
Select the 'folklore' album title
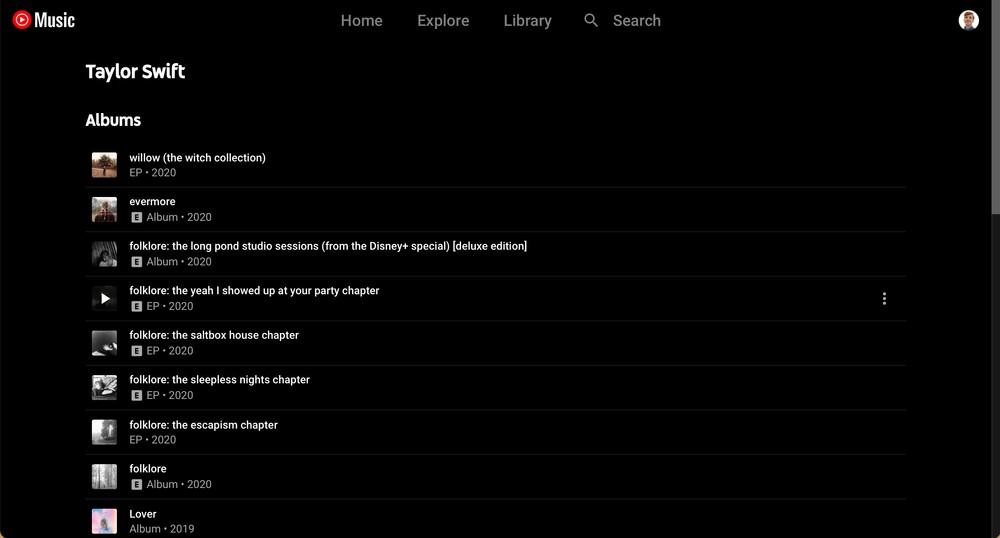click(147, 469)
